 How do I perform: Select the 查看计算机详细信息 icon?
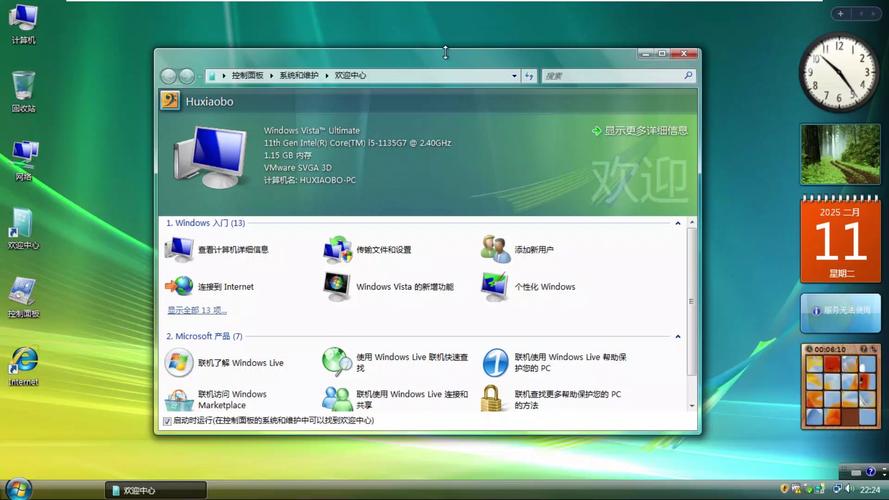pos(179,249)
